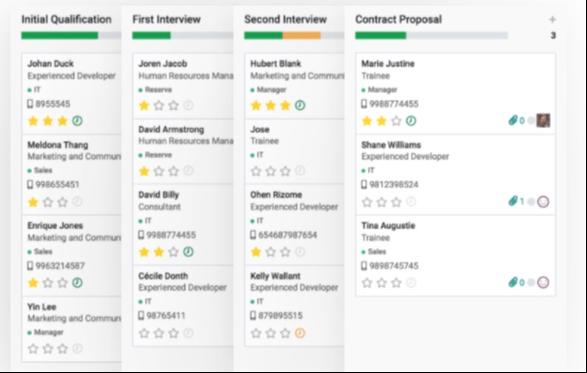Open the David Armstrong applicant card
Screen dimensions: 587x373
(x=183, y=151)
